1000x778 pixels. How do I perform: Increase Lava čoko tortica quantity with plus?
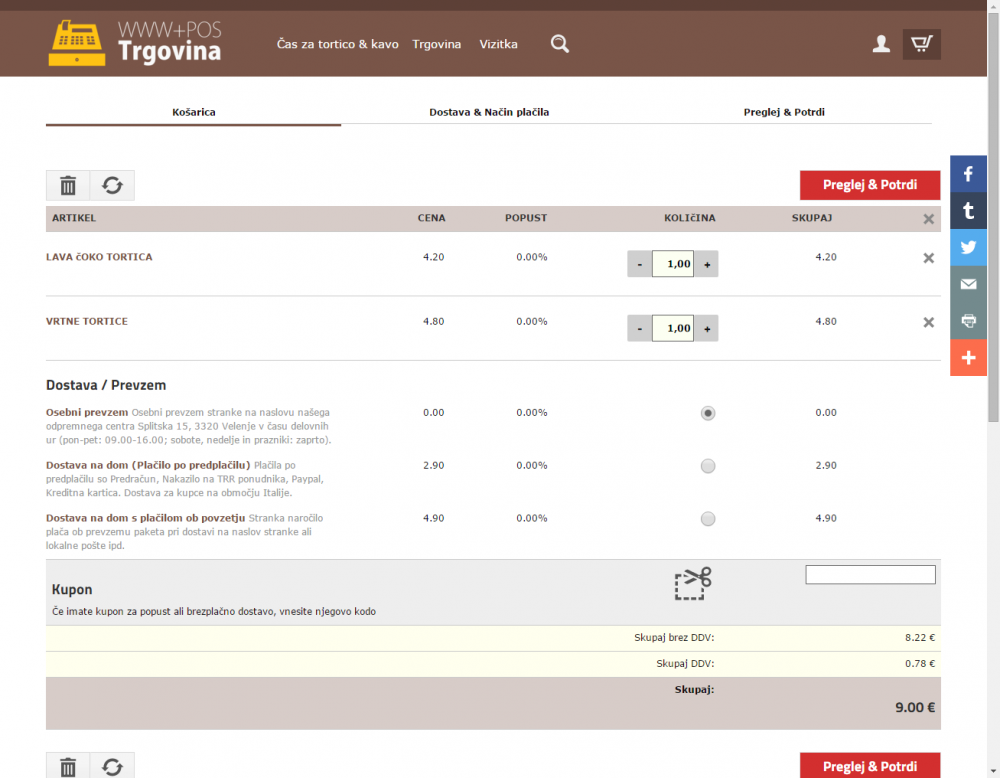click(x=707, y=264)
